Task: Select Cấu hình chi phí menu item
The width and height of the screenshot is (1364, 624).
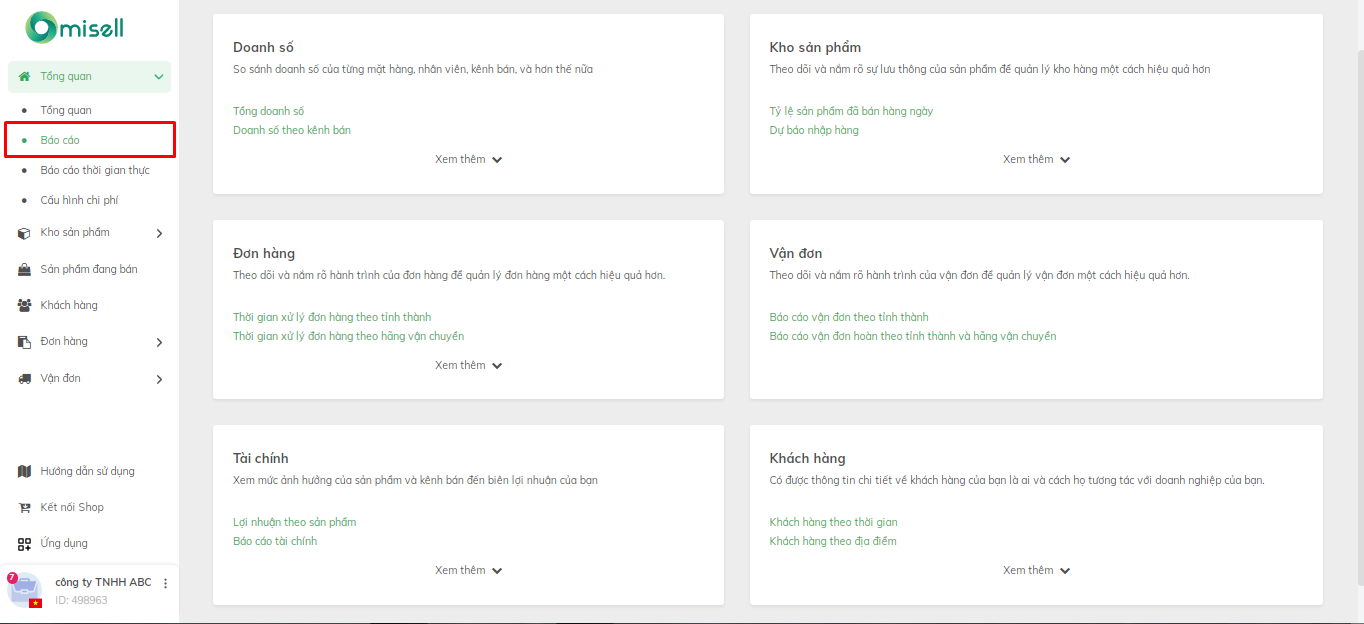Action: [x=79, y=200]
